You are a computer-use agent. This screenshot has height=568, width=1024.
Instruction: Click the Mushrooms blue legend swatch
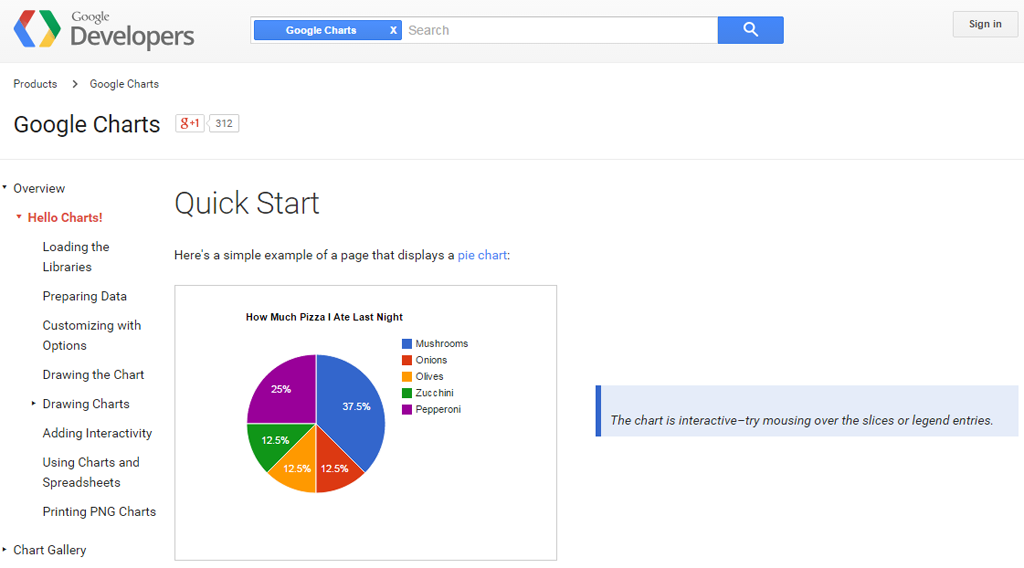click(x=407, y=343)
